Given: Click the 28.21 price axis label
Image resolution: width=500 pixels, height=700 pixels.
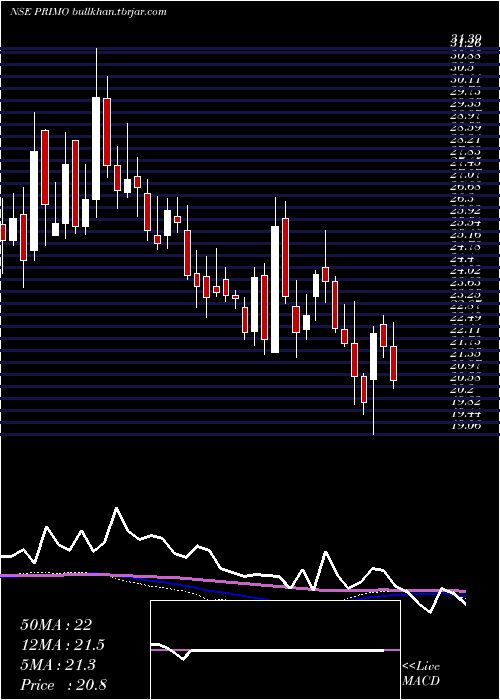Looking at the screenshot, I should pyautogui.click(x=466, y=139).
